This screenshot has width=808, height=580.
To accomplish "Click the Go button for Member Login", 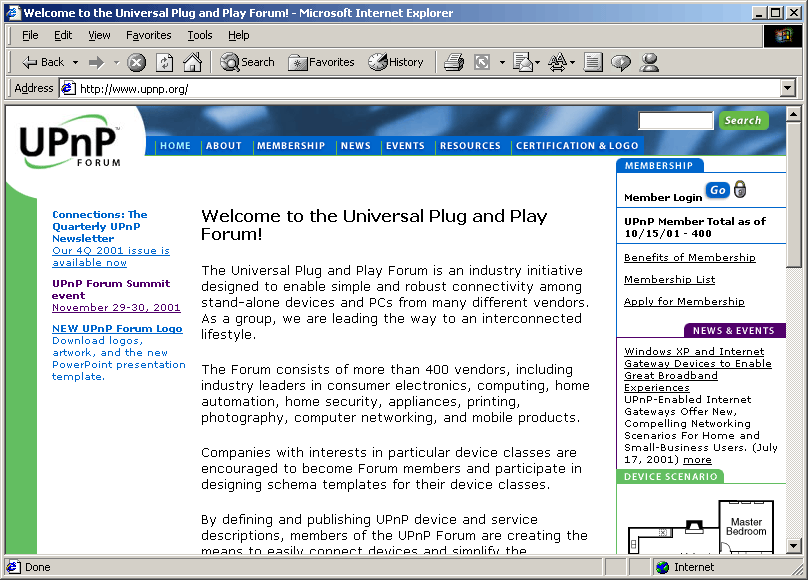I will click(x=718, y=190).
